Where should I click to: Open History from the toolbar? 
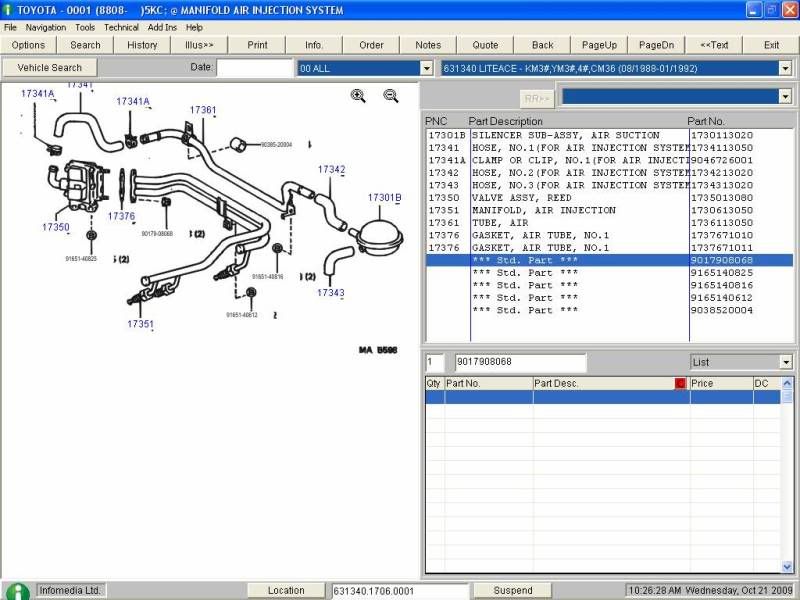(142, 45)
